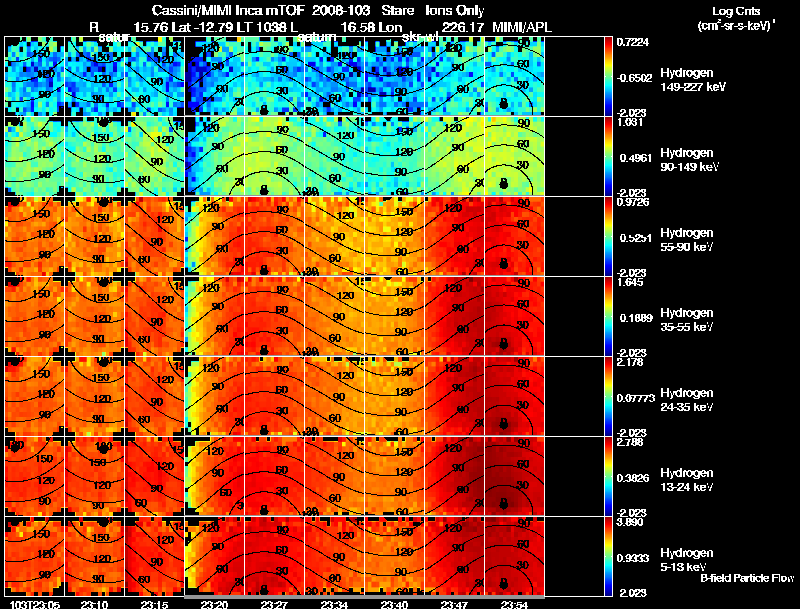Open the 35-55 keV image at 23:47
The image size is (800, 609).
(x=454, y=316)
